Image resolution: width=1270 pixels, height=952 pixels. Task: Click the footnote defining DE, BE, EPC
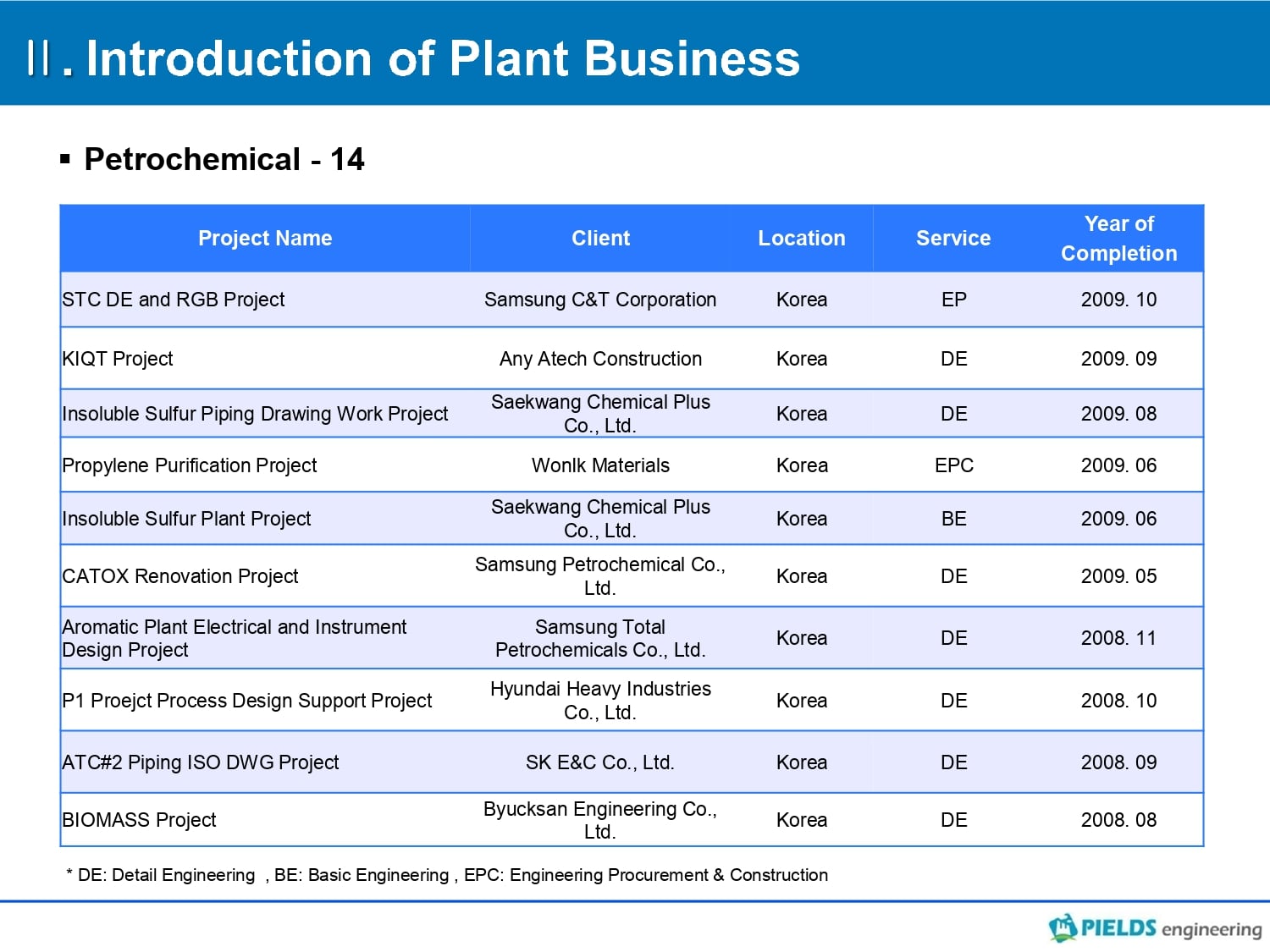pyautogui.click(x=447, y=875)
